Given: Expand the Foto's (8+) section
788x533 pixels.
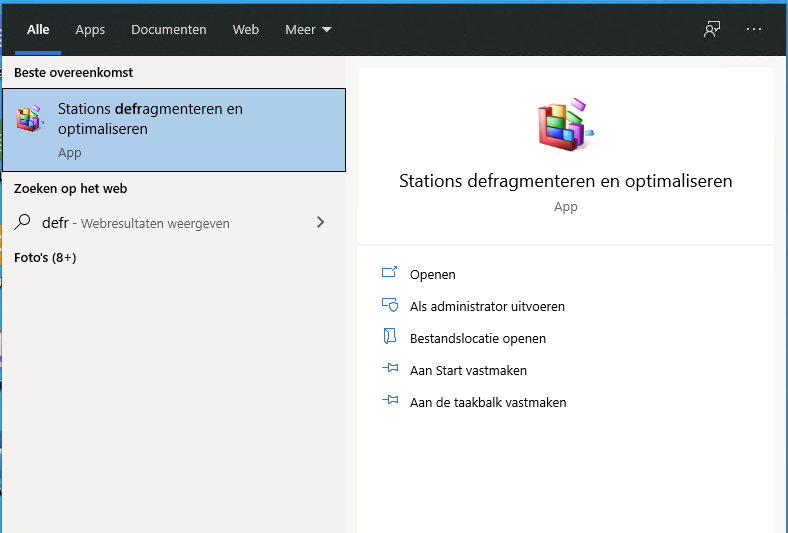Looking at the screenshot, I should coord(45,258).
